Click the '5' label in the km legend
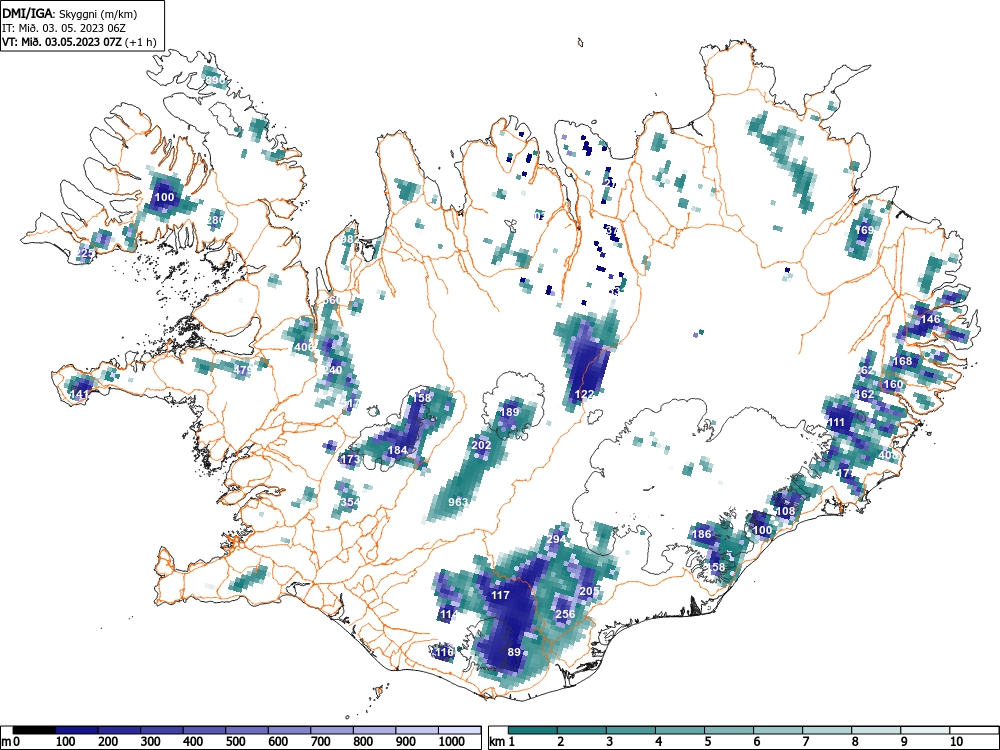 707,741
